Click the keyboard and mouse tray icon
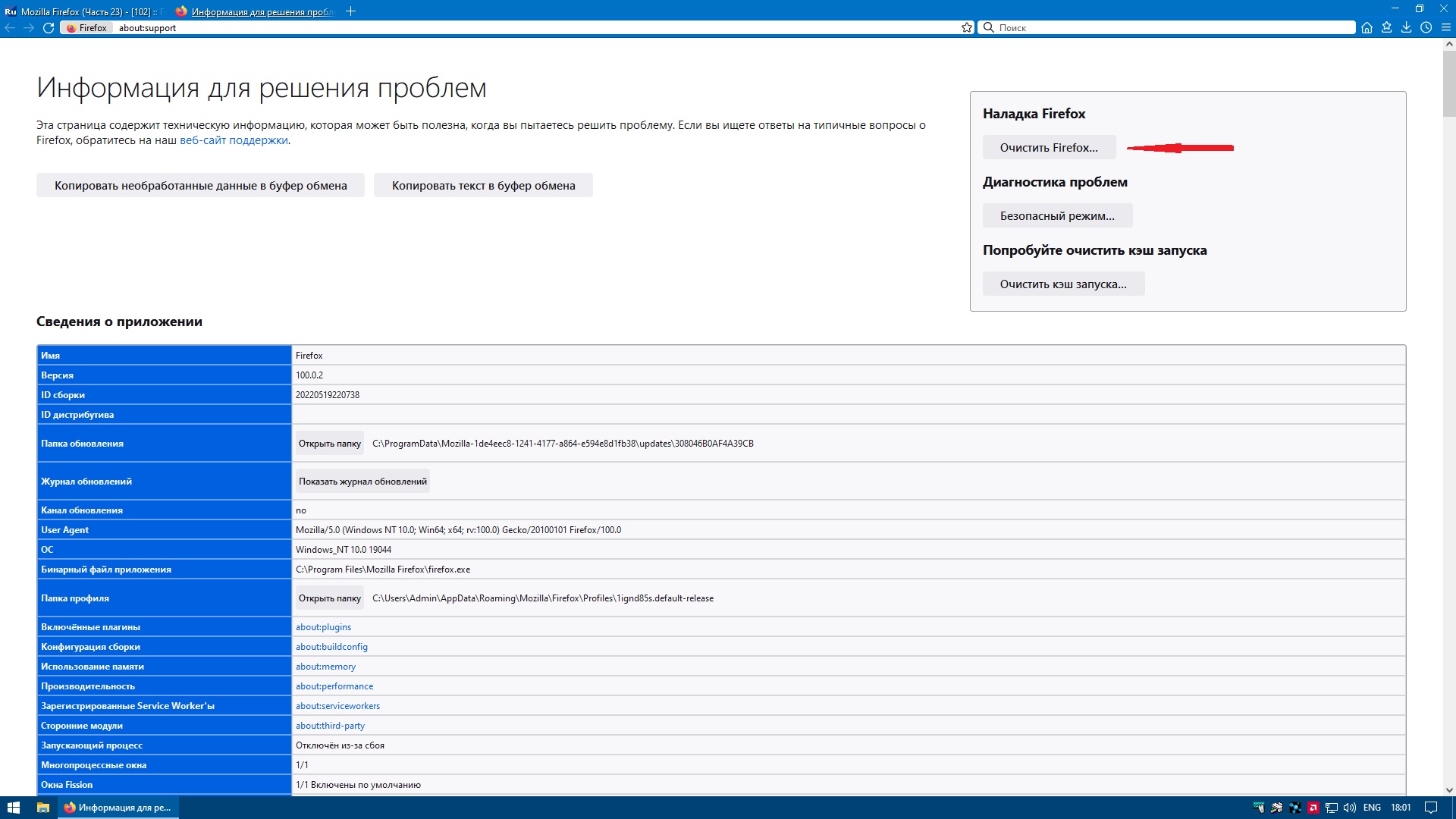This screenshot has width=1456, height=819. tap(1259, 808)
